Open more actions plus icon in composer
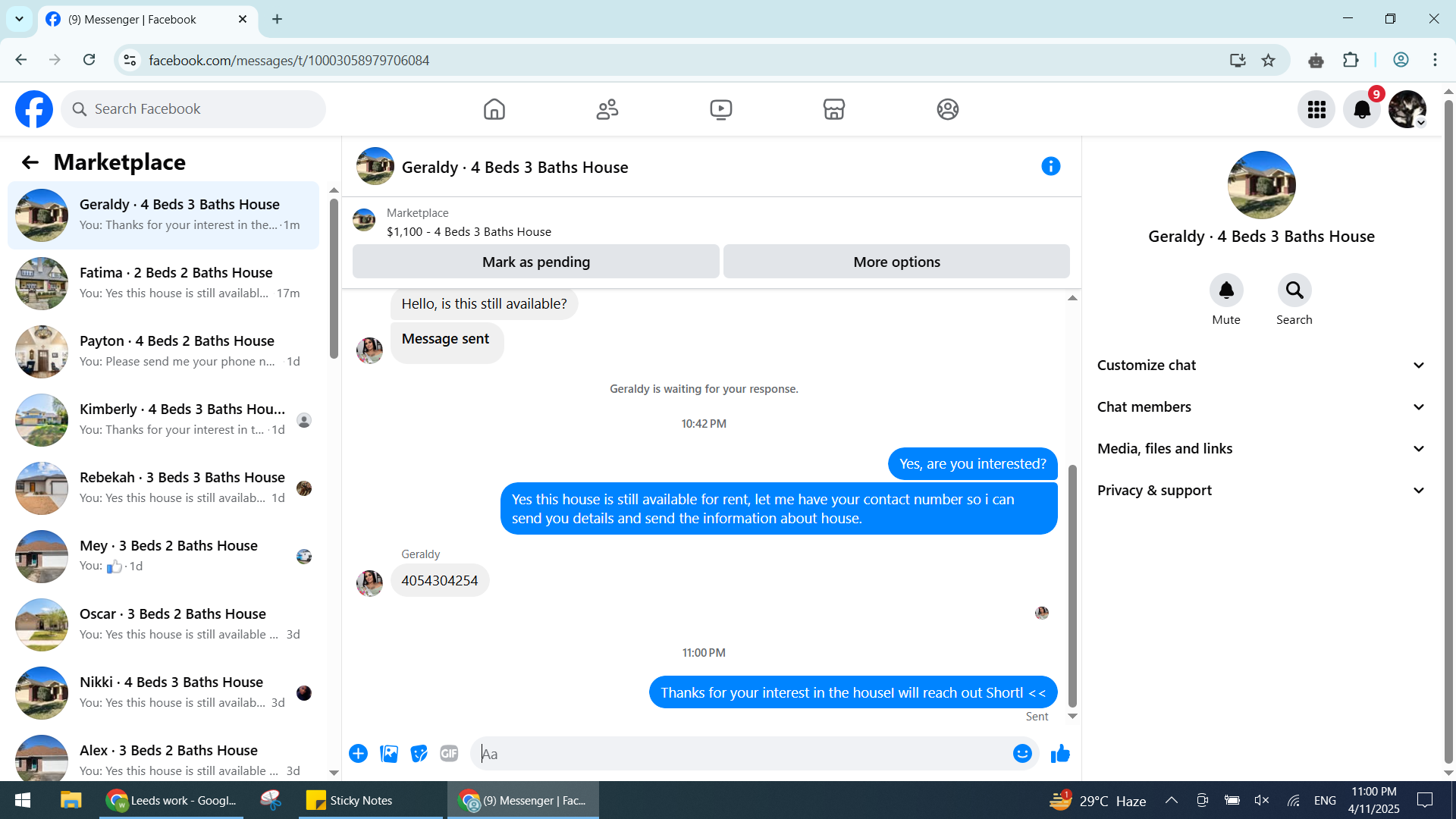Image resolution: width=1456 pixels, height=819 pixels. [x=359, y=753]
